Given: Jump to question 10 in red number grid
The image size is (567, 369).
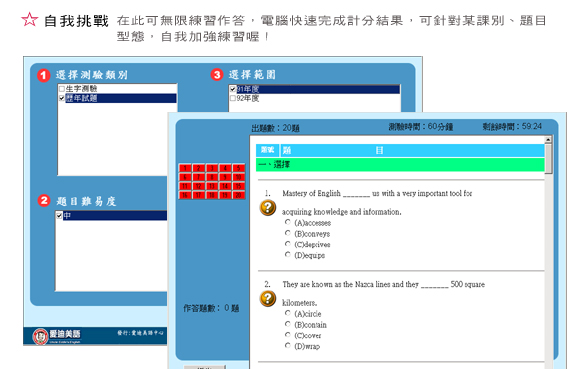Looking at the screenshot, I should 238,177.
